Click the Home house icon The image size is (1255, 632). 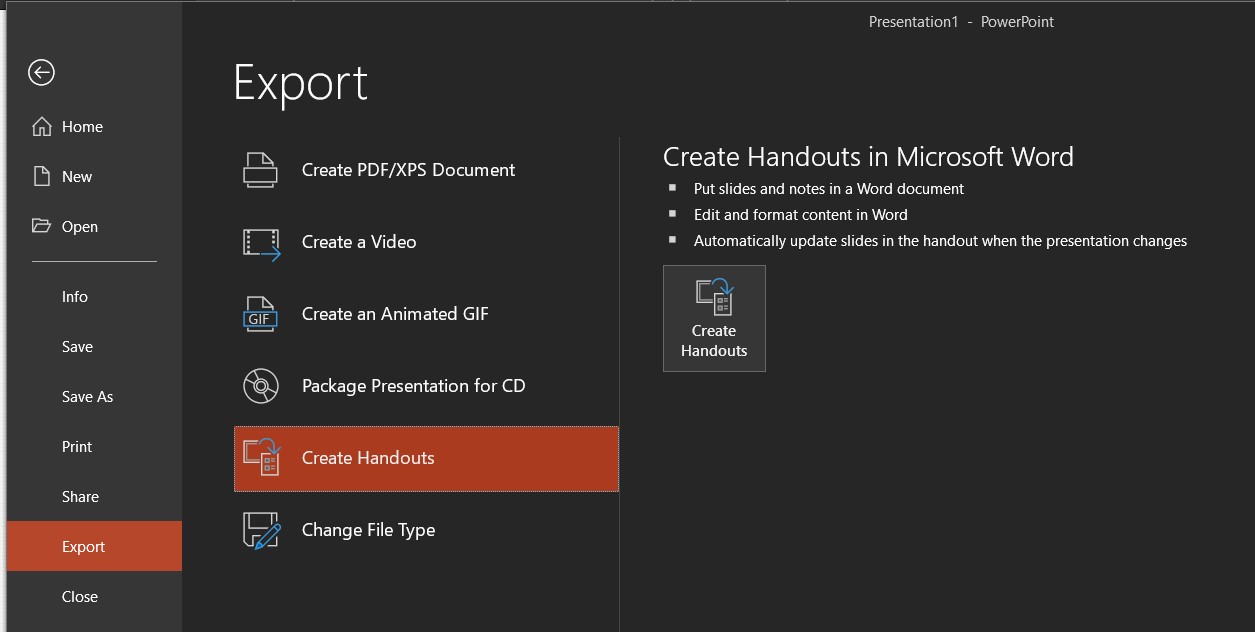pyautogui.click(x=42, y=127)
